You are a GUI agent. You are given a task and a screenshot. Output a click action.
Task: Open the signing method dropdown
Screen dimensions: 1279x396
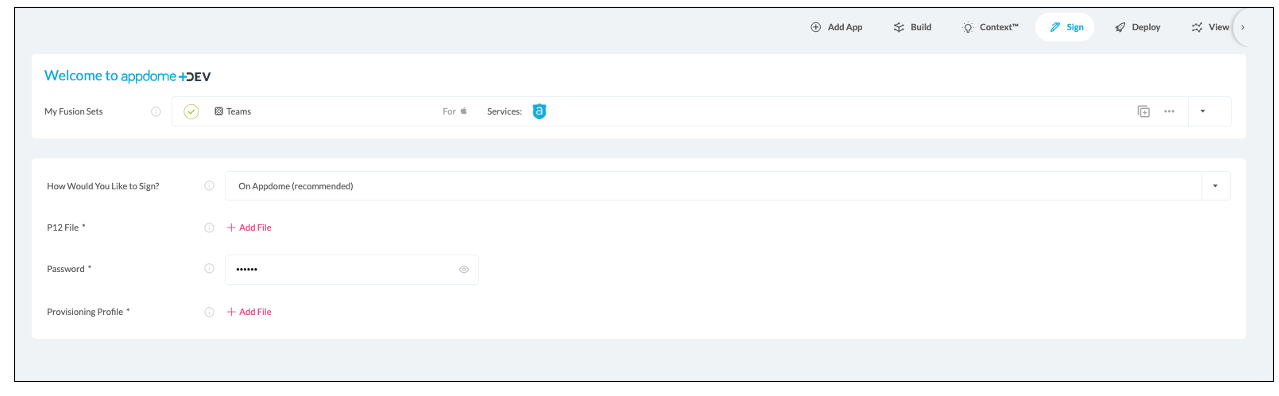728,186
